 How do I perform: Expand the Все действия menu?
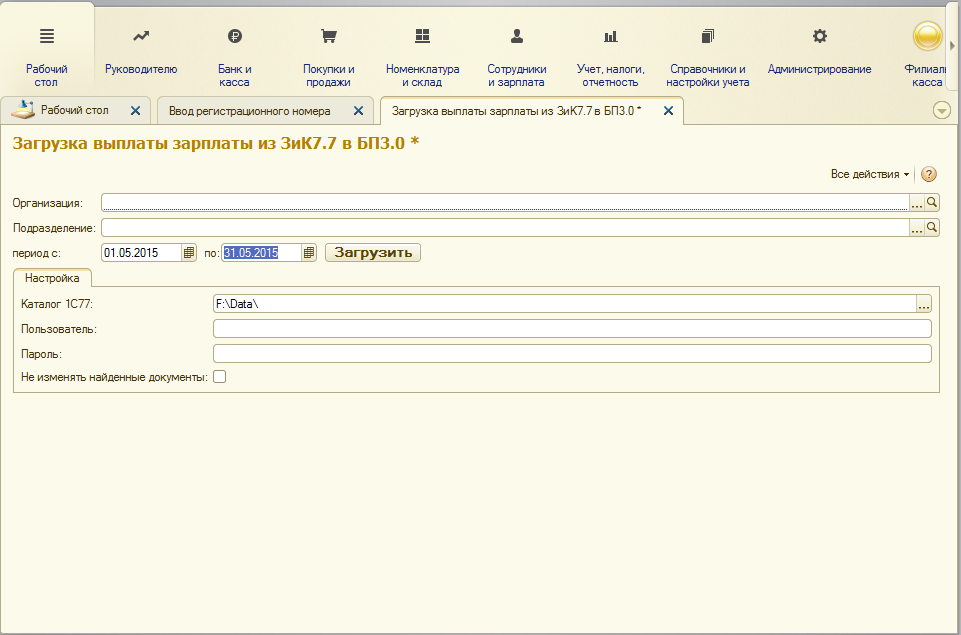870,174
